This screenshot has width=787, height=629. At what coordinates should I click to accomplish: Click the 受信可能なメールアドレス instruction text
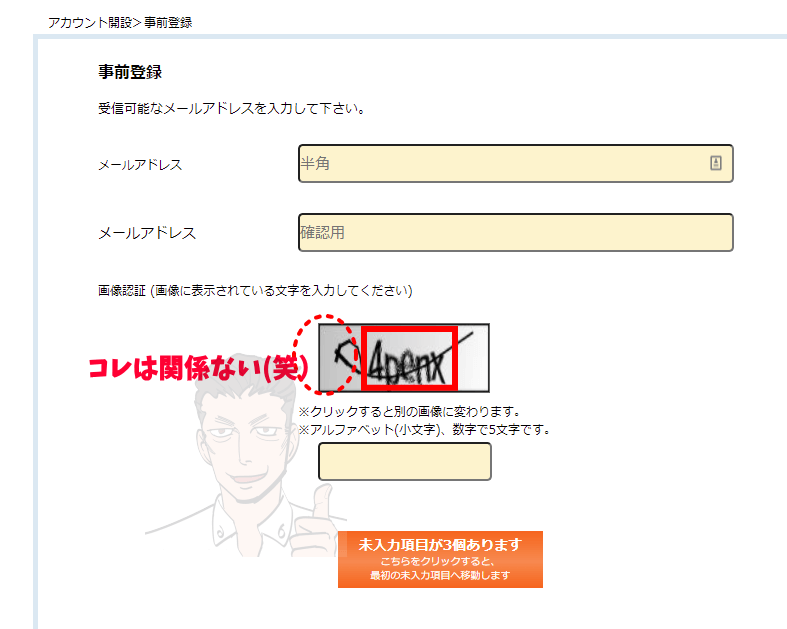(231, 108)
